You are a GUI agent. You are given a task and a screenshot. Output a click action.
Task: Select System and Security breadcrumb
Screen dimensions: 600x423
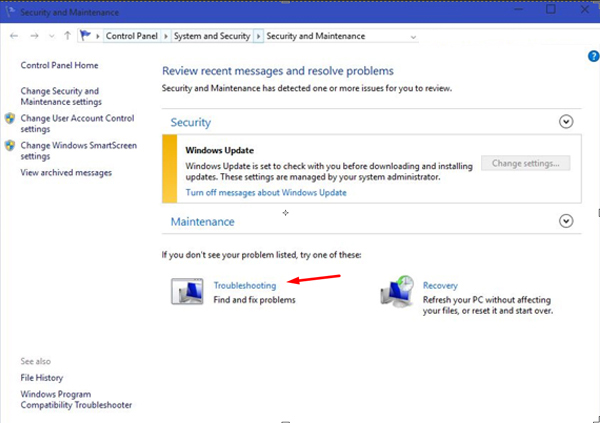tap(212, 36)
